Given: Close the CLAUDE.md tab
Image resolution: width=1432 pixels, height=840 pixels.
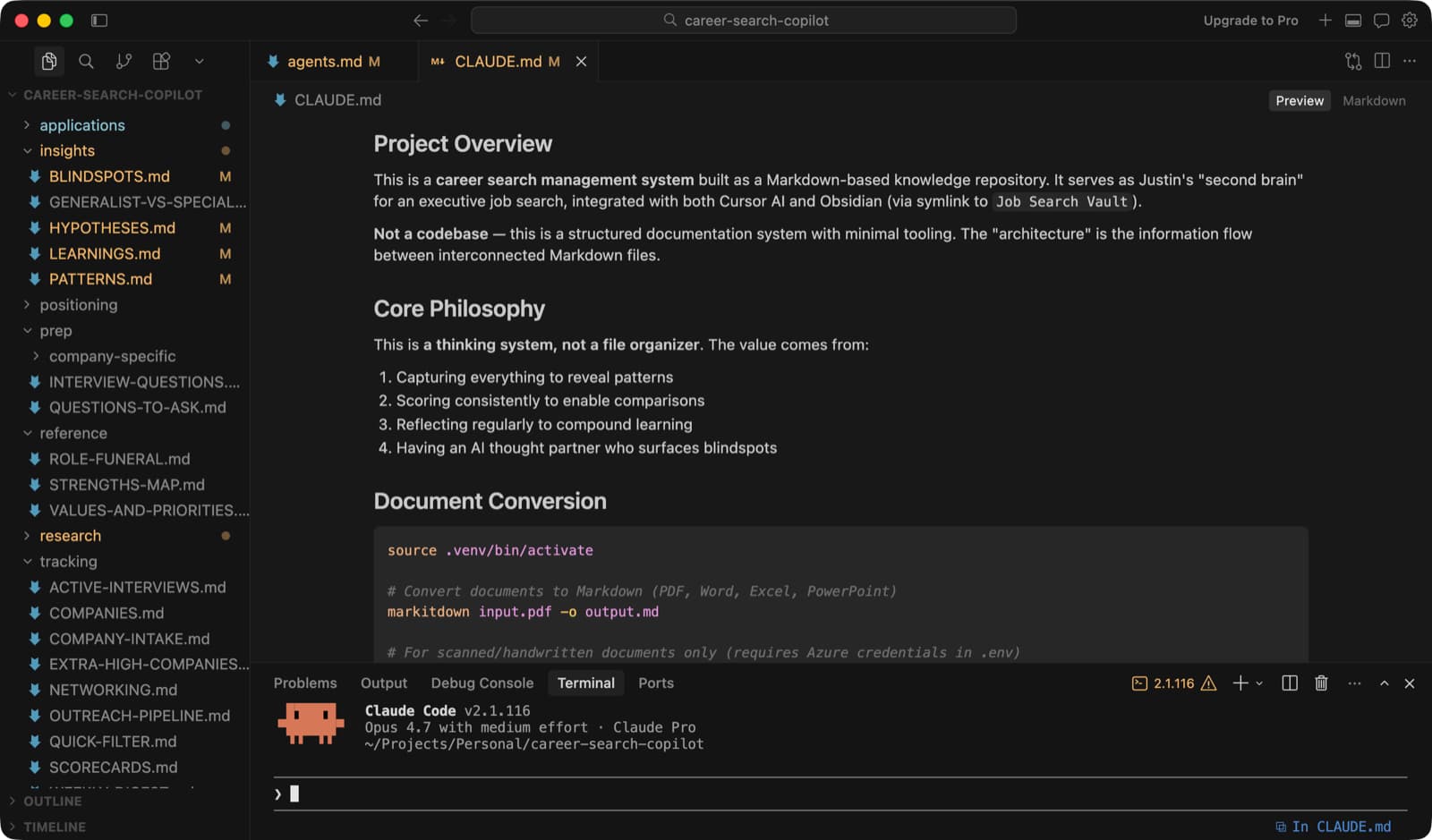Looking at the screenshot, I should [x=581, y=61].
